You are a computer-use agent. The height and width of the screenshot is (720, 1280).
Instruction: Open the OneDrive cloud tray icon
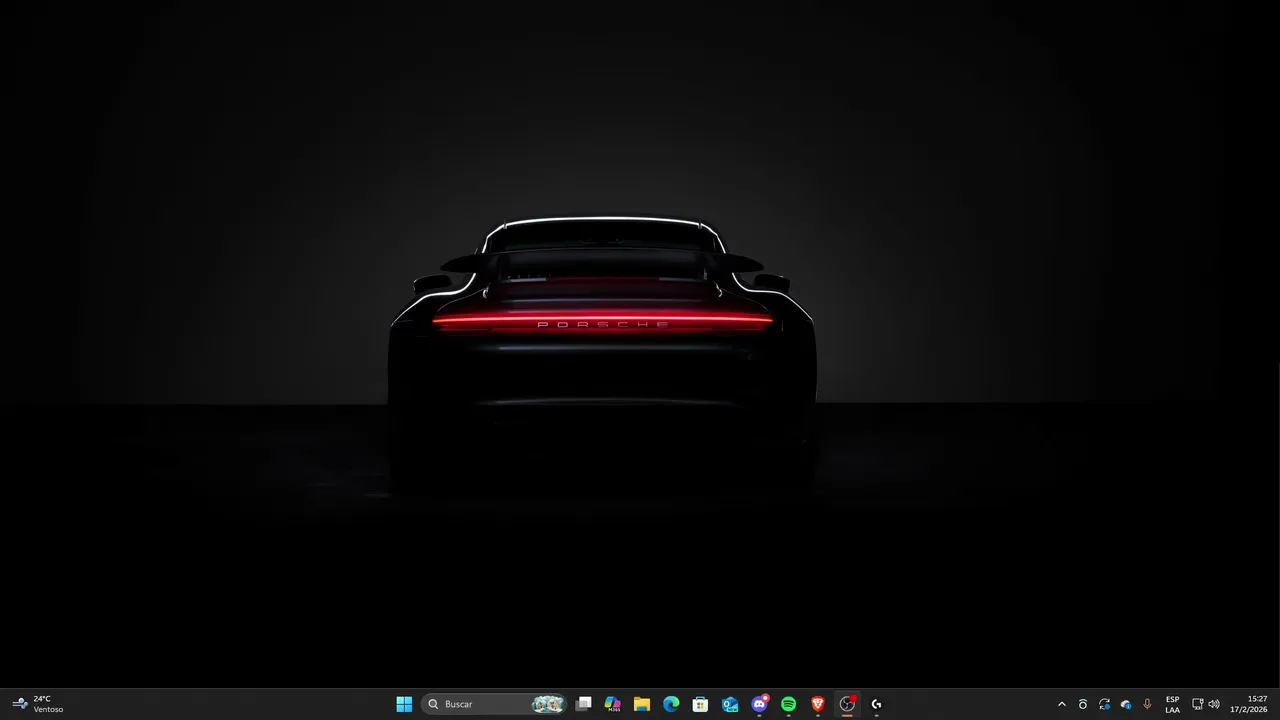1126,704
